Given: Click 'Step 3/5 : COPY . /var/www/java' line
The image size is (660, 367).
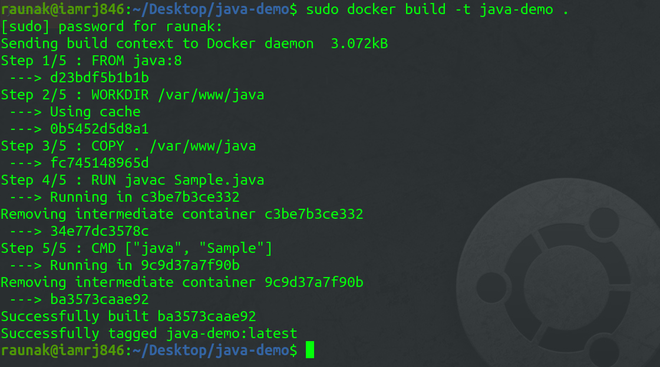Looking at the screenshot, I should (x=128, y=146).
